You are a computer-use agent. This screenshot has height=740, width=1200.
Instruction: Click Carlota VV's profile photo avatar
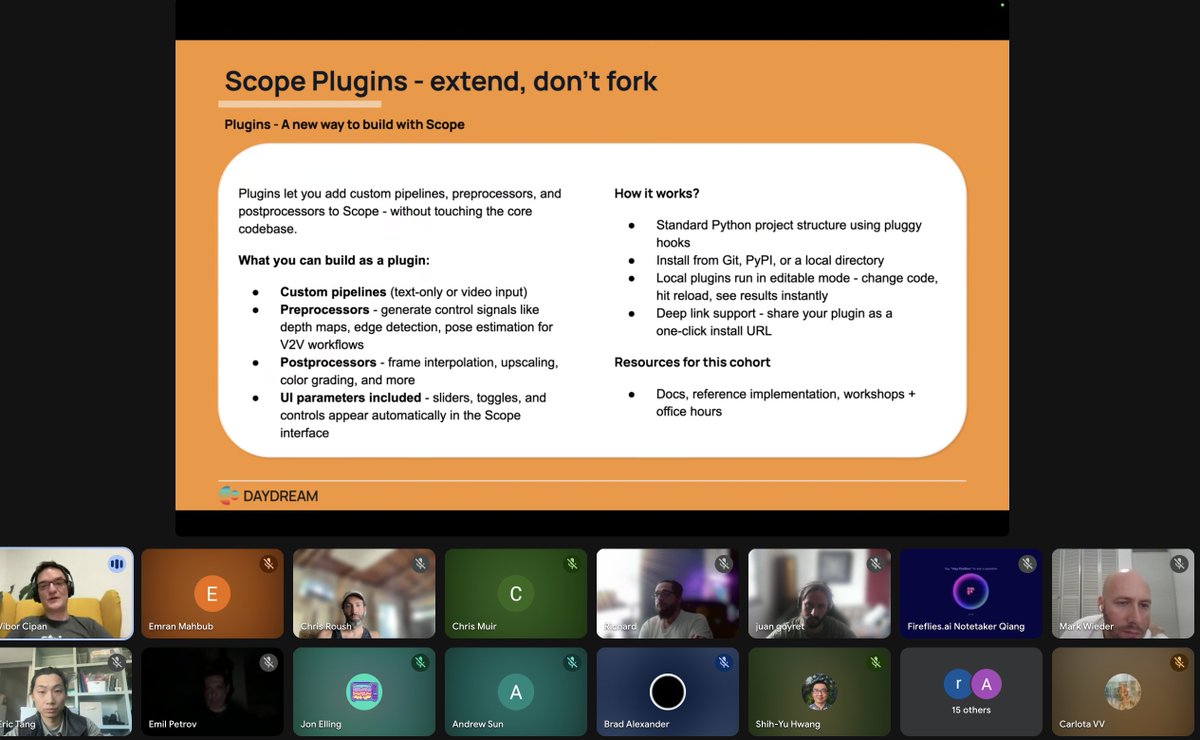pyautogui.click(x=1123, y=692)
